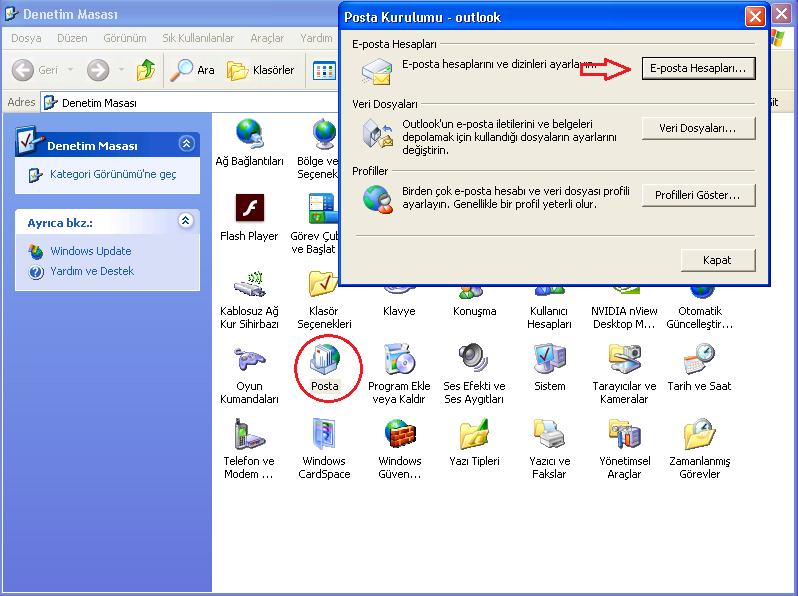Open Kullanıcı Hesapları item
Screen dimensions: 798x596
pyautogui.click(x=549, y=310)
